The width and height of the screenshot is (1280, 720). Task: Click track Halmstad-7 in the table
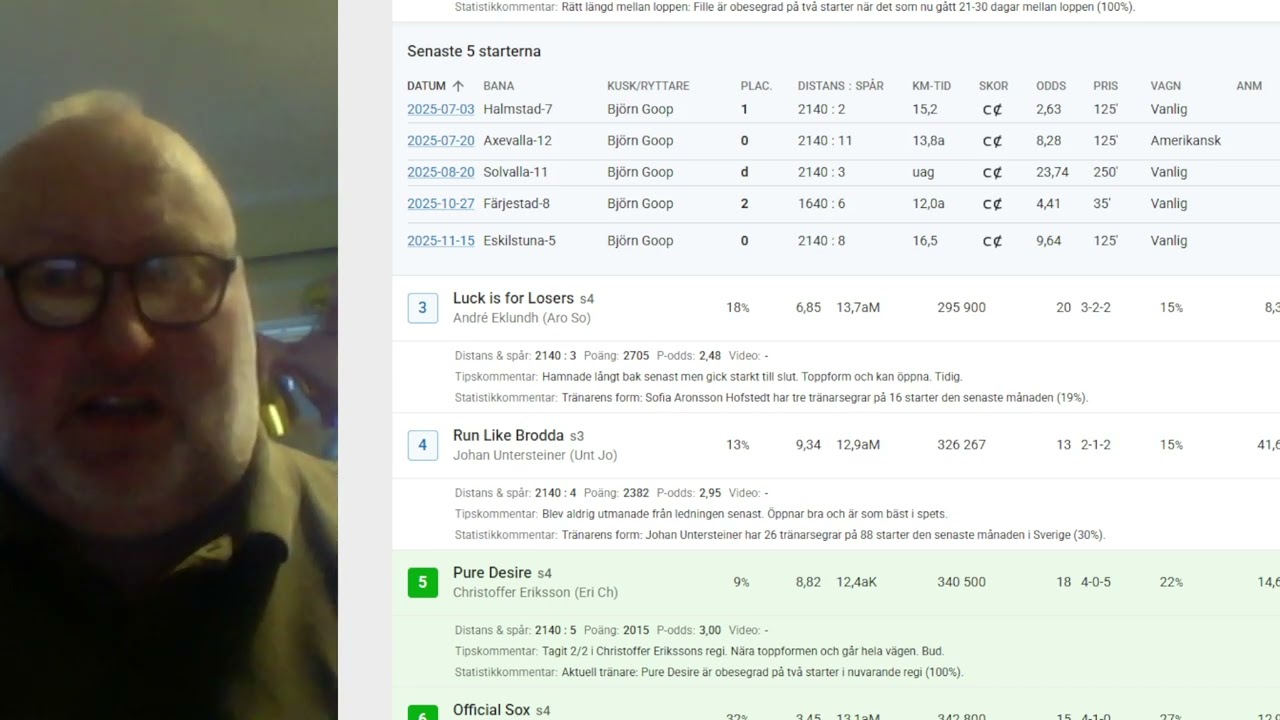[x=518, y=109]
